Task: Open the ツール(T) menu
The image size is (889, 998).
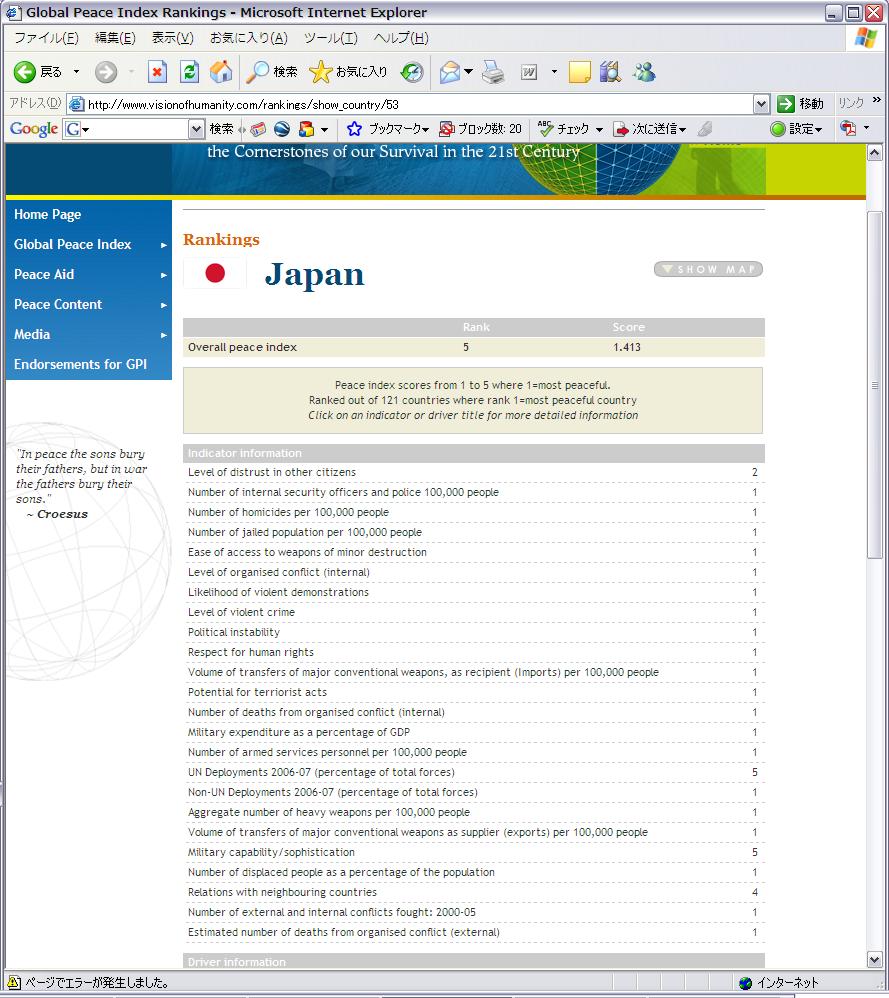Action: (331, 38)
